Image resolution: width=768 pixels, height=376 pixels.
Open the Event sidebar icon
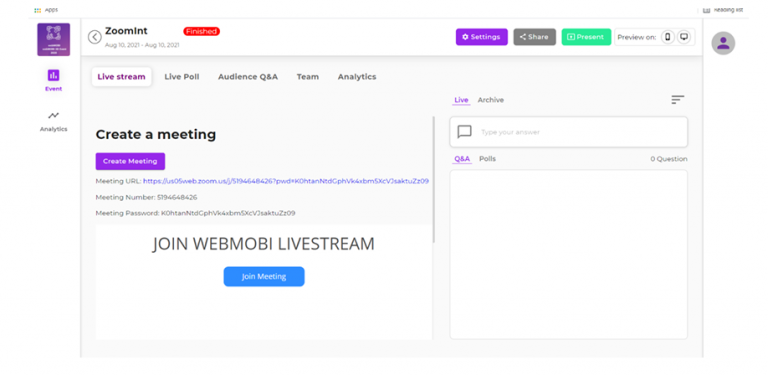pos(53,75)
